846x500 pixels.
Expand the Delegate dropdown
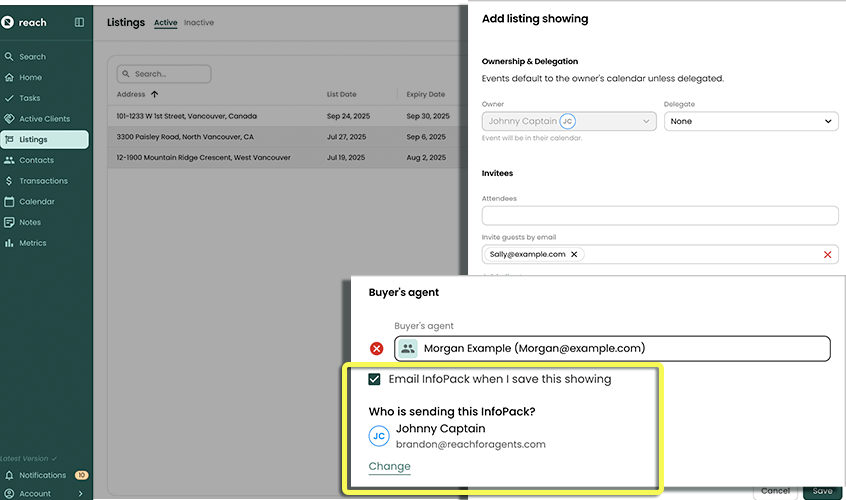coord(750,121)
